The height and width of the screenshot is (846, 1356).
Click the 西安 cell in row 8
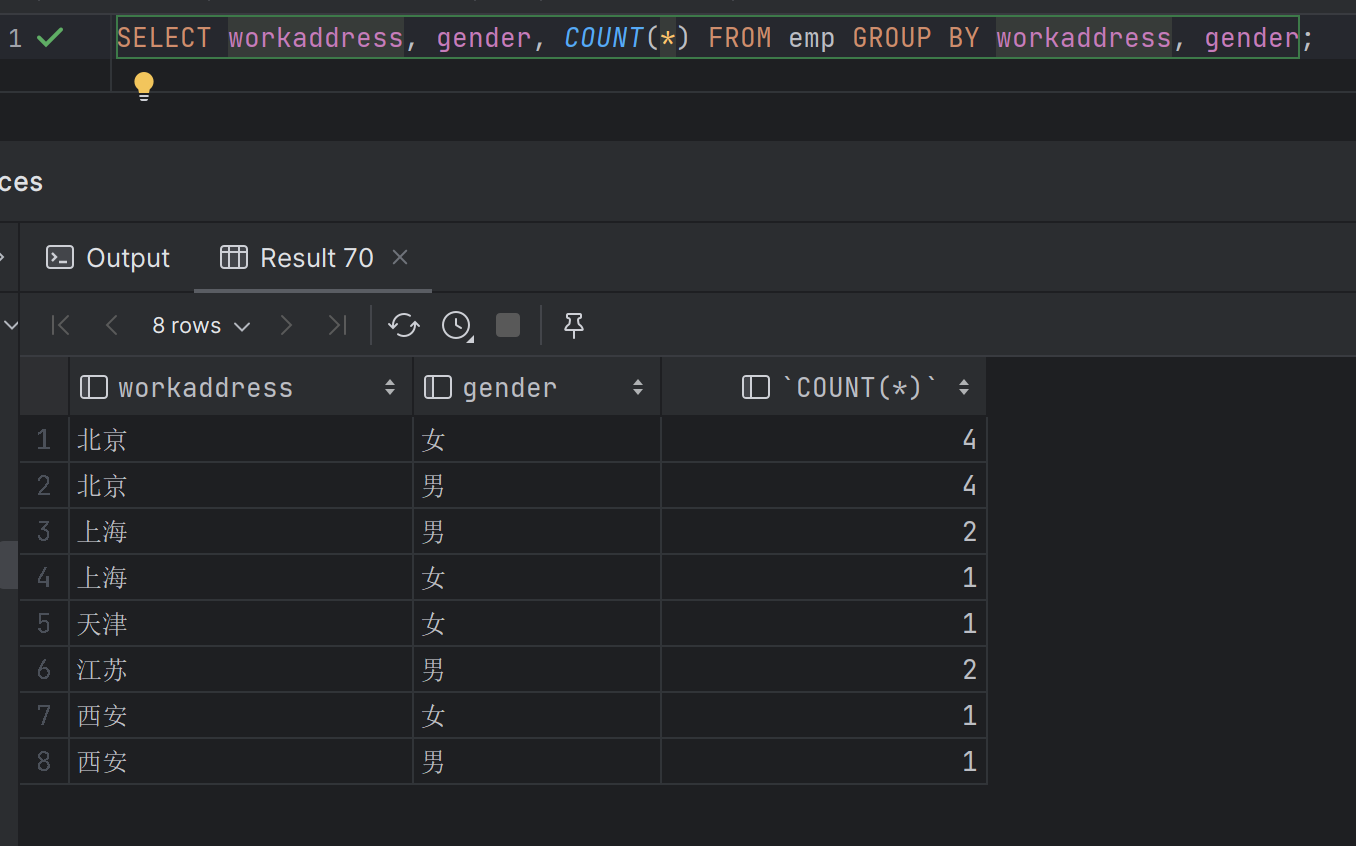click(241, 762)
